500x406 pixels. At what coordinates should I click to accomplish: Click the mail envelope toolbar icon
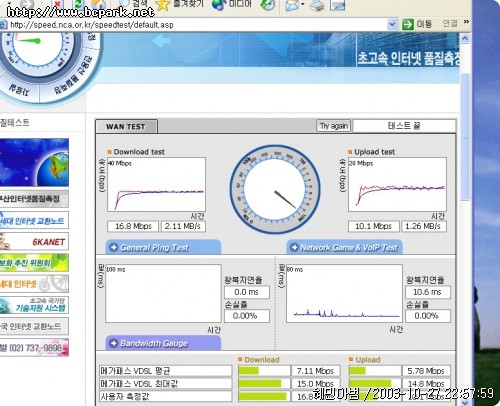(x=292, y=5)
